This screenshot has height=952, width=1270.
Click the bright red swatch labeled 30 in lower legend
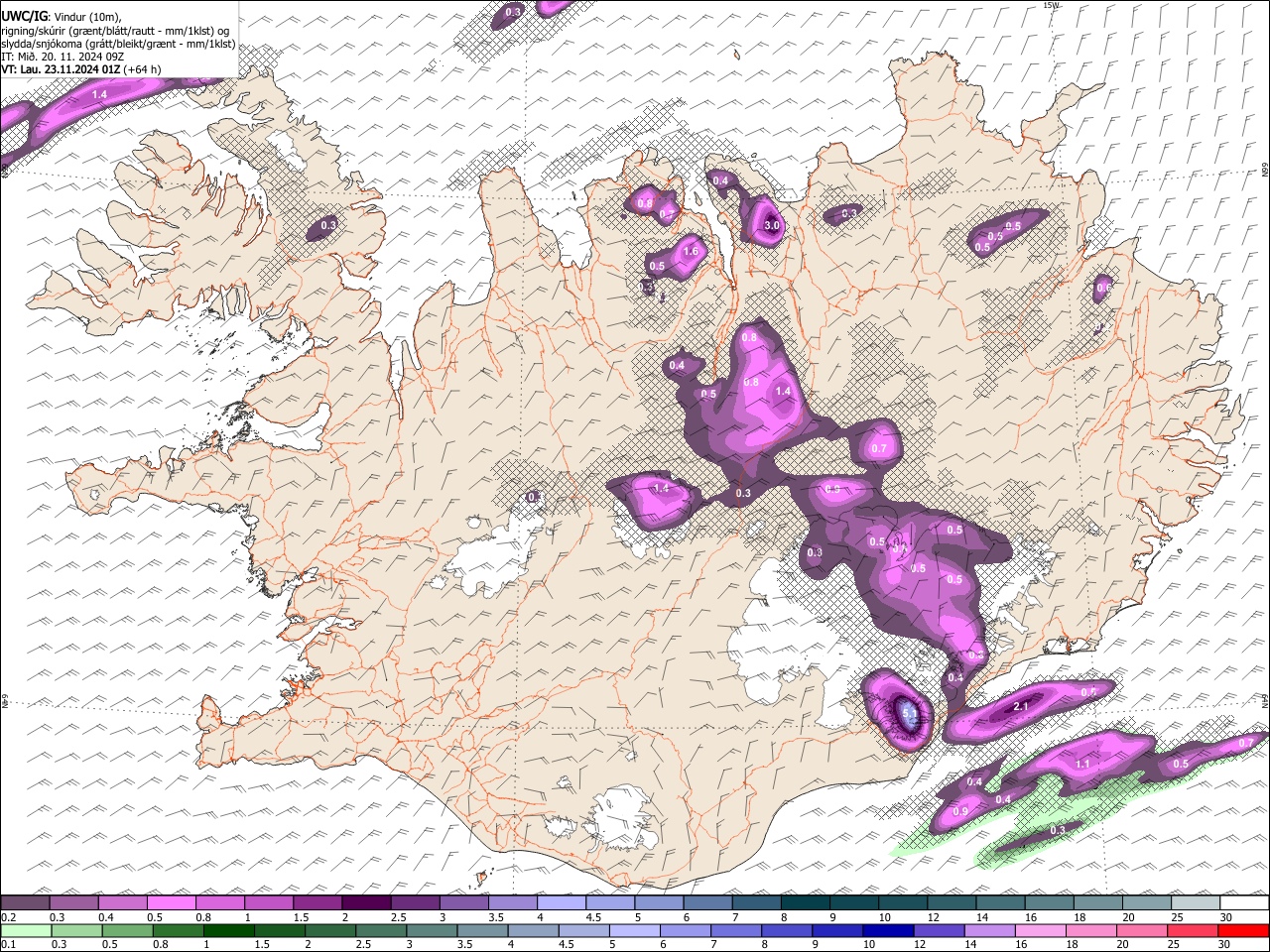pos(1244,930)
